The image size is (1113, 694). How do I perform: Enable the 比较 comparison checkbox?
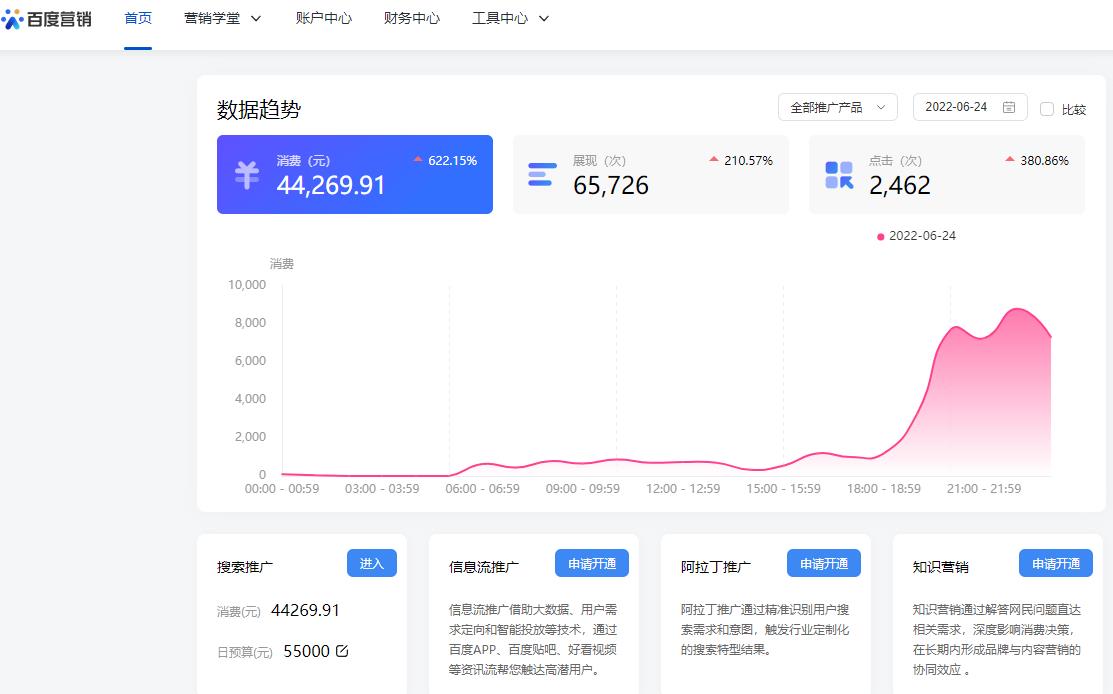point(1047,109)
